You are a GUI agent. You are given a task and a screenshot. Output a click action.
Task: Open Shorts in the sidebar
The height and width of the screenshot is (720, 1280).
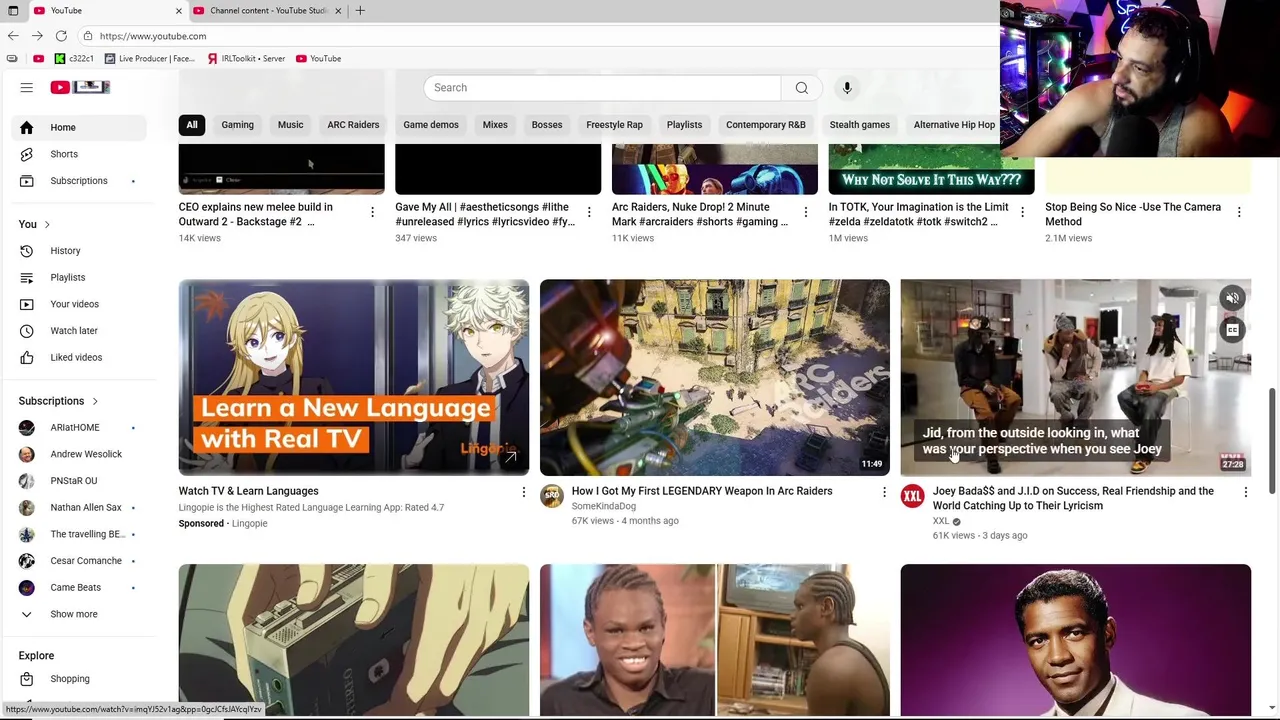coord(80,154)
